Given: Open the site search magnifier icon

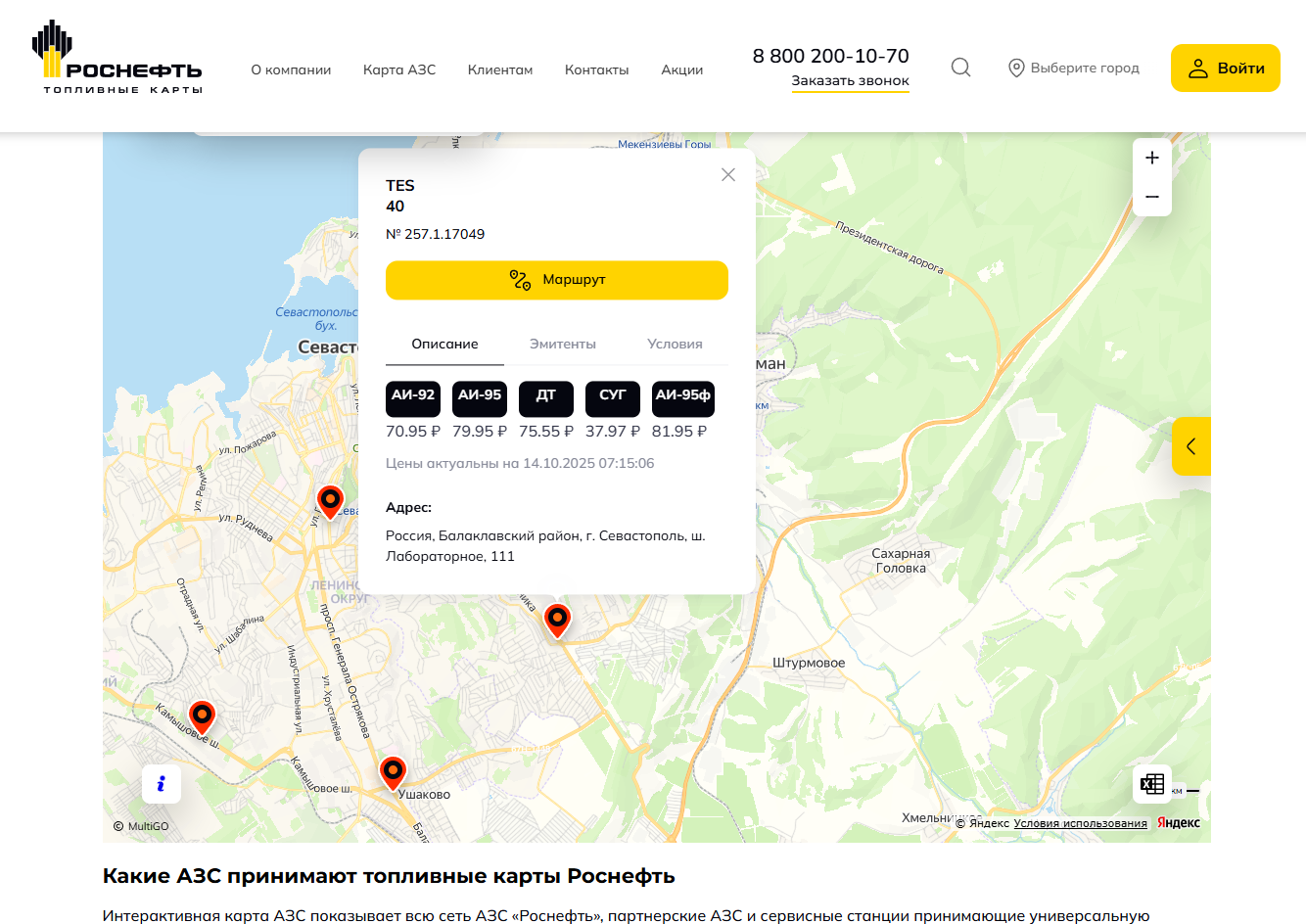Looking at the screenshot, I should click(x=961, y=68).
